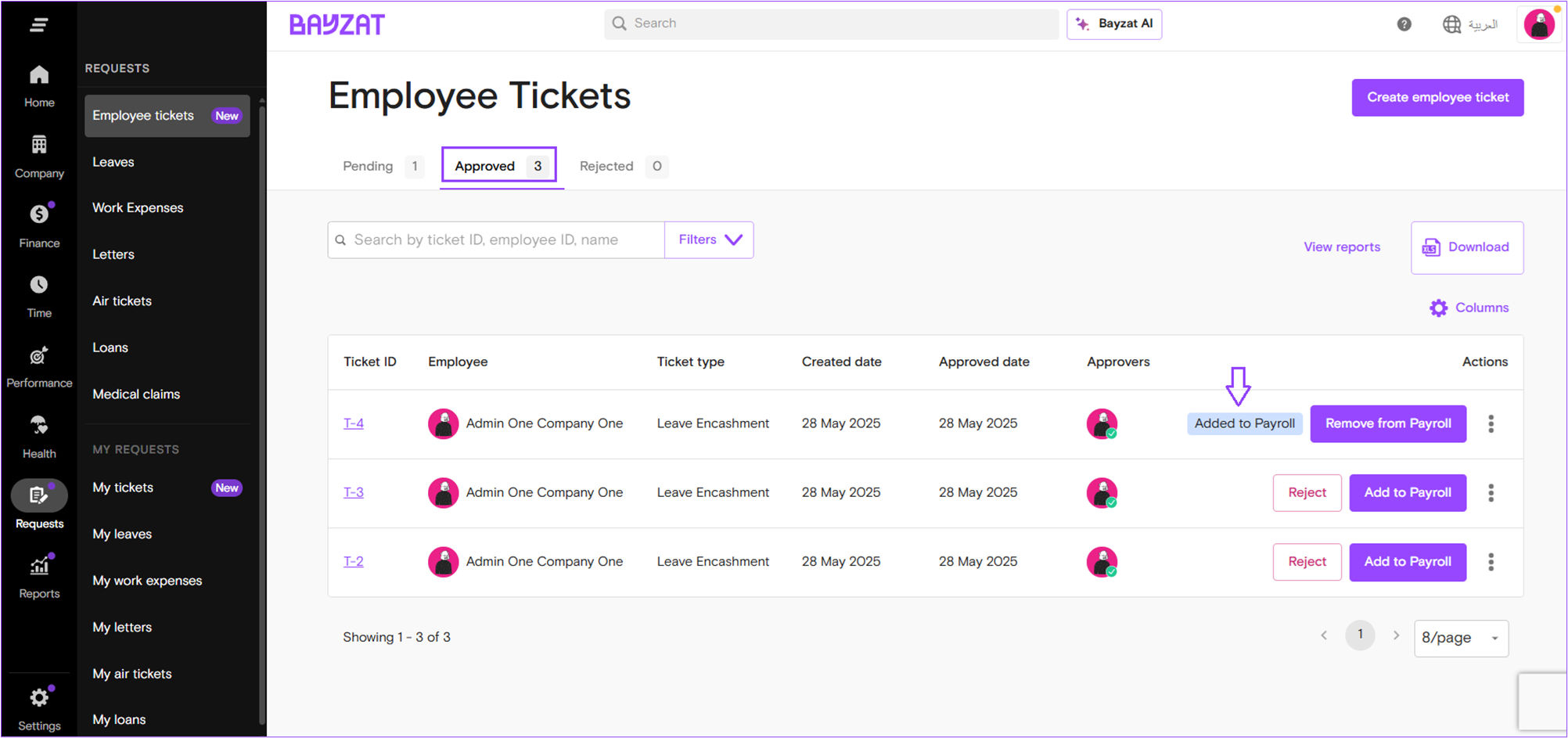Open the help question mark icon
Viewport: 1568px width, 738px height.
coord(1404,24)
